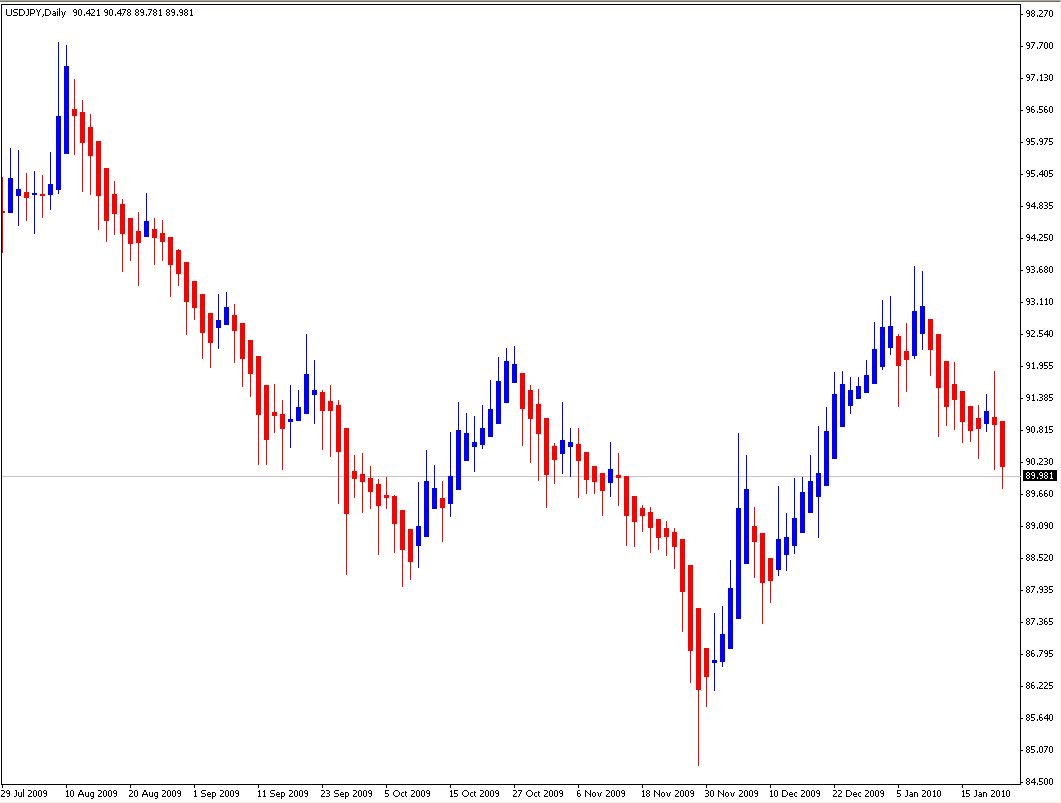
Task: Click the 87.935 price axis label
Action: click(1039, 590)
